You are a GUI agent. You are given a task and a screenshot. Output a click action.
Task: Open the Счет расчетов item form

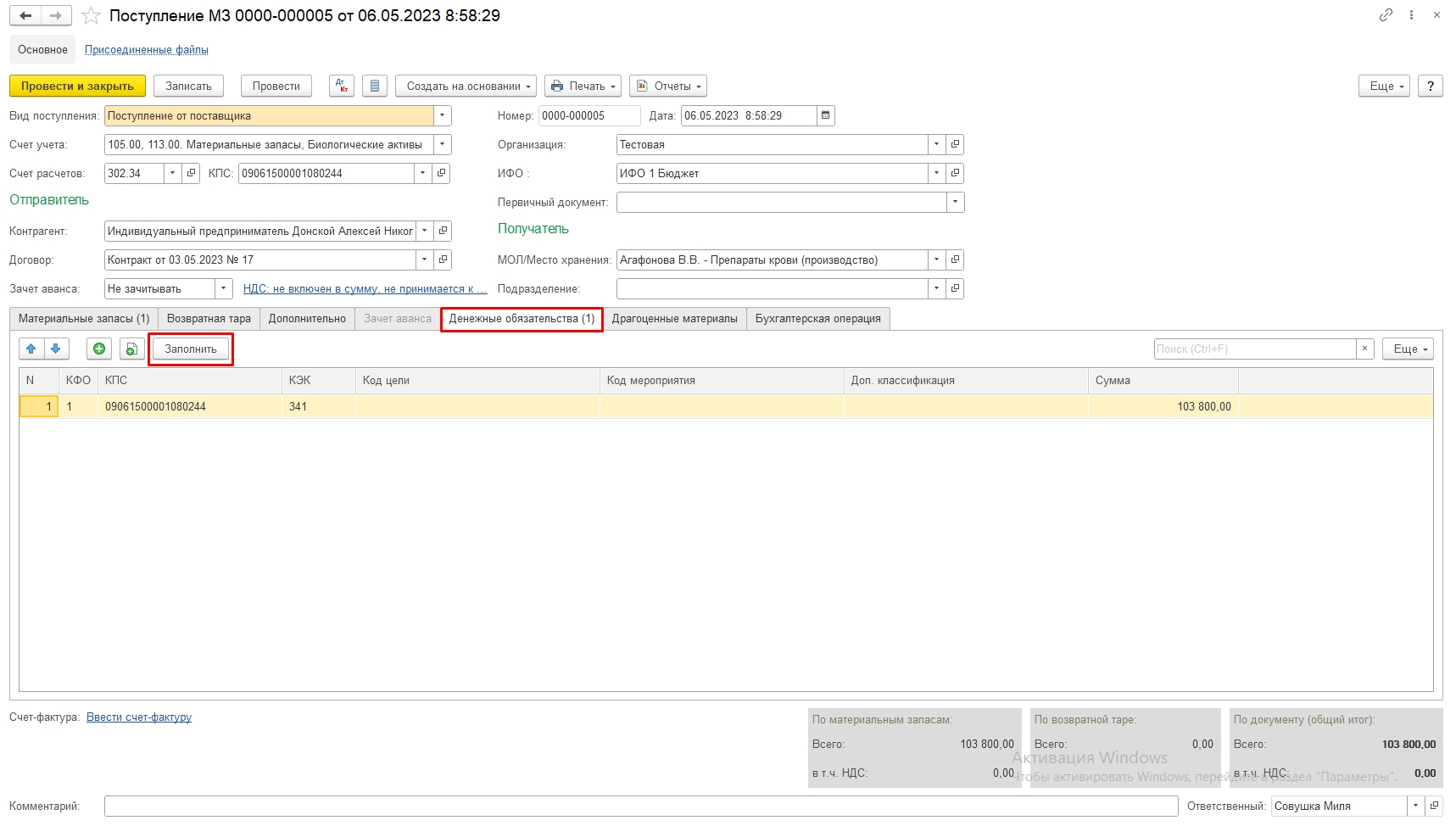pos(192,173)
